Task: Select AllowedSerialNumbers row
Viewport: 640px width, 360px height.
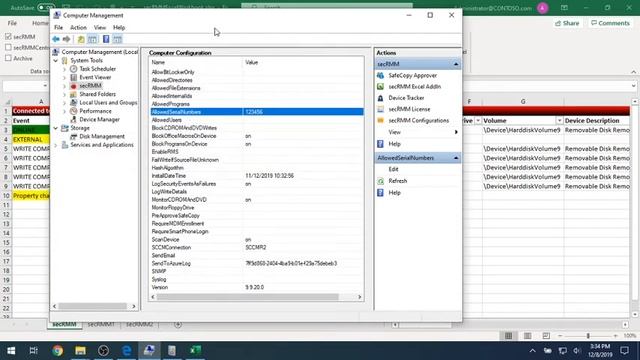Action: (257, 112)
